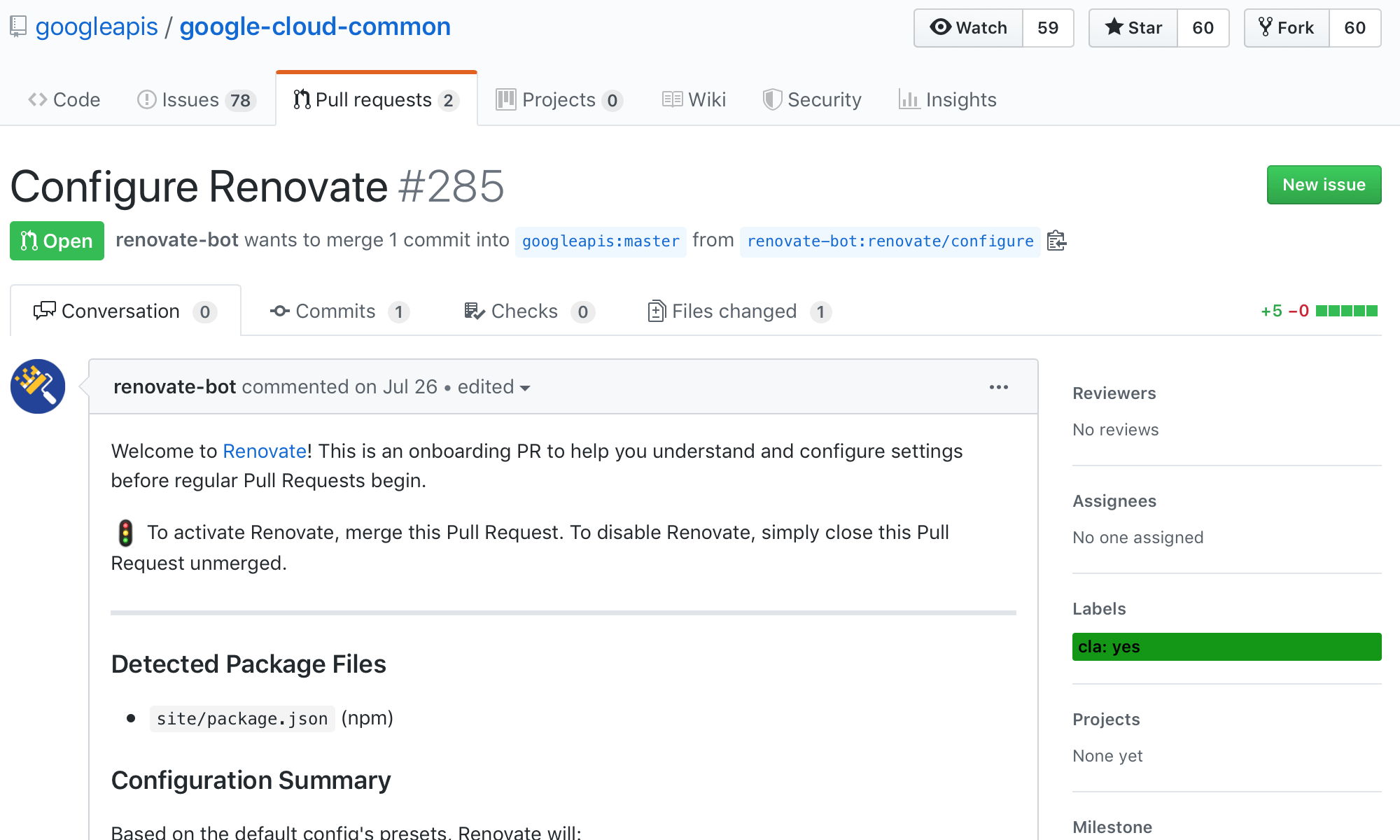The image size is (1400, 840).
Task: Open the googleapis:master base branch
Action: click(x=601, y=241)
